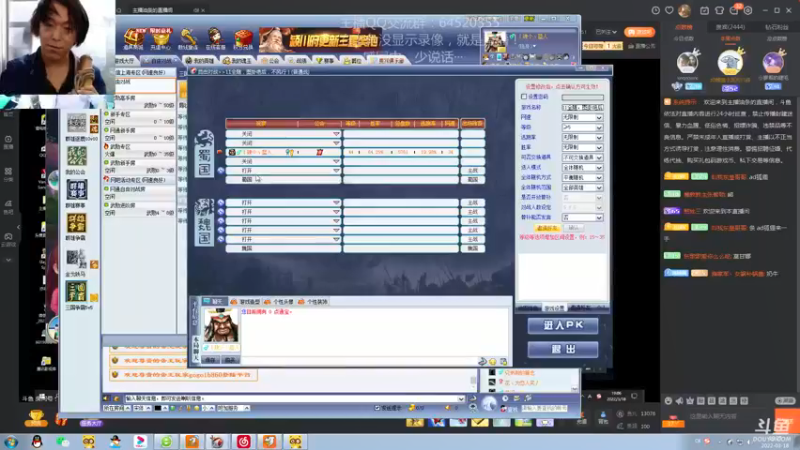Open the 全体随机范围 dropdown
Screen dimensions: 800x450
(x=583, y=187)
